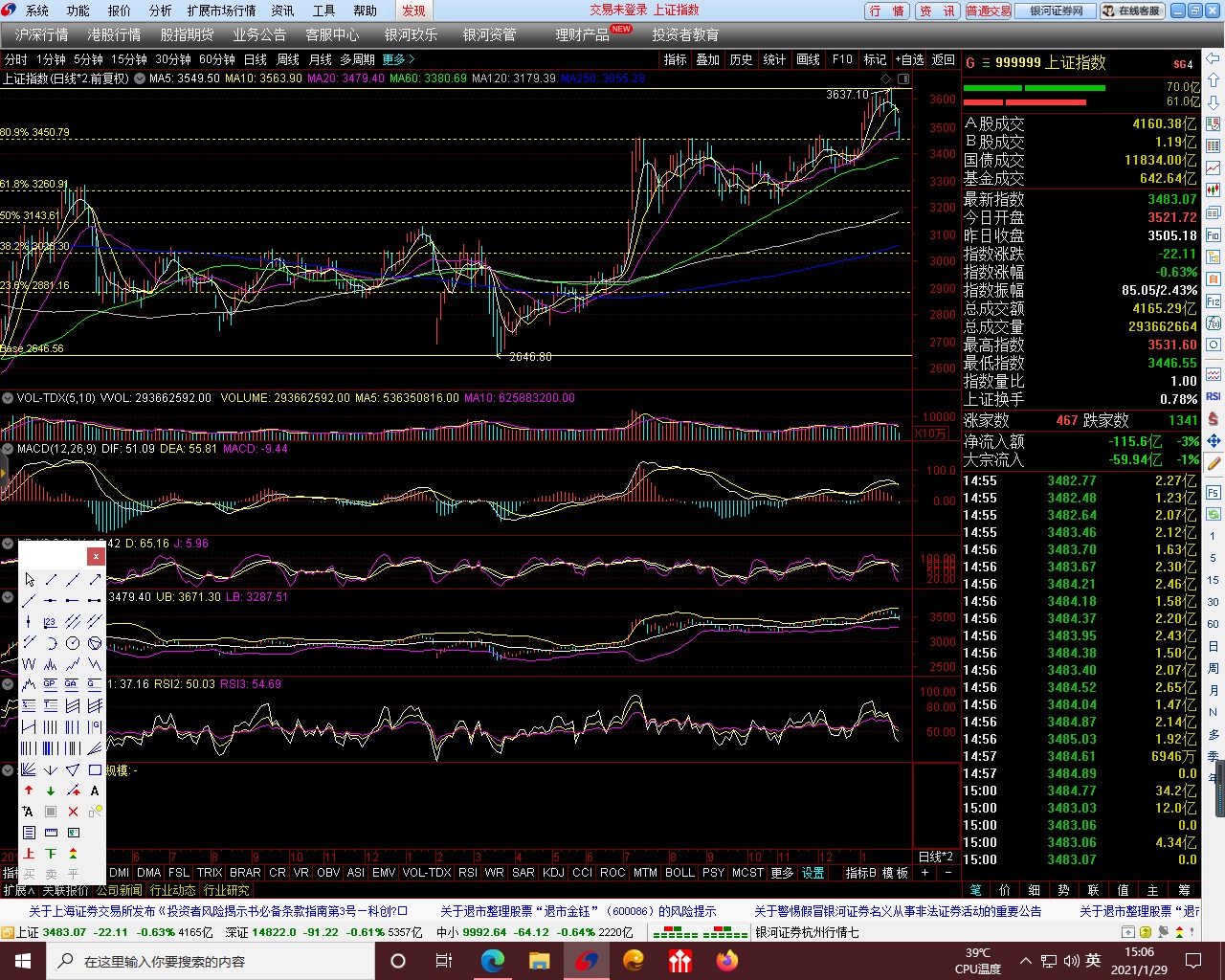This screenshot has width=1225, height=980.
Task: Click the 返回 toolbar button
Action: (944, 59)
